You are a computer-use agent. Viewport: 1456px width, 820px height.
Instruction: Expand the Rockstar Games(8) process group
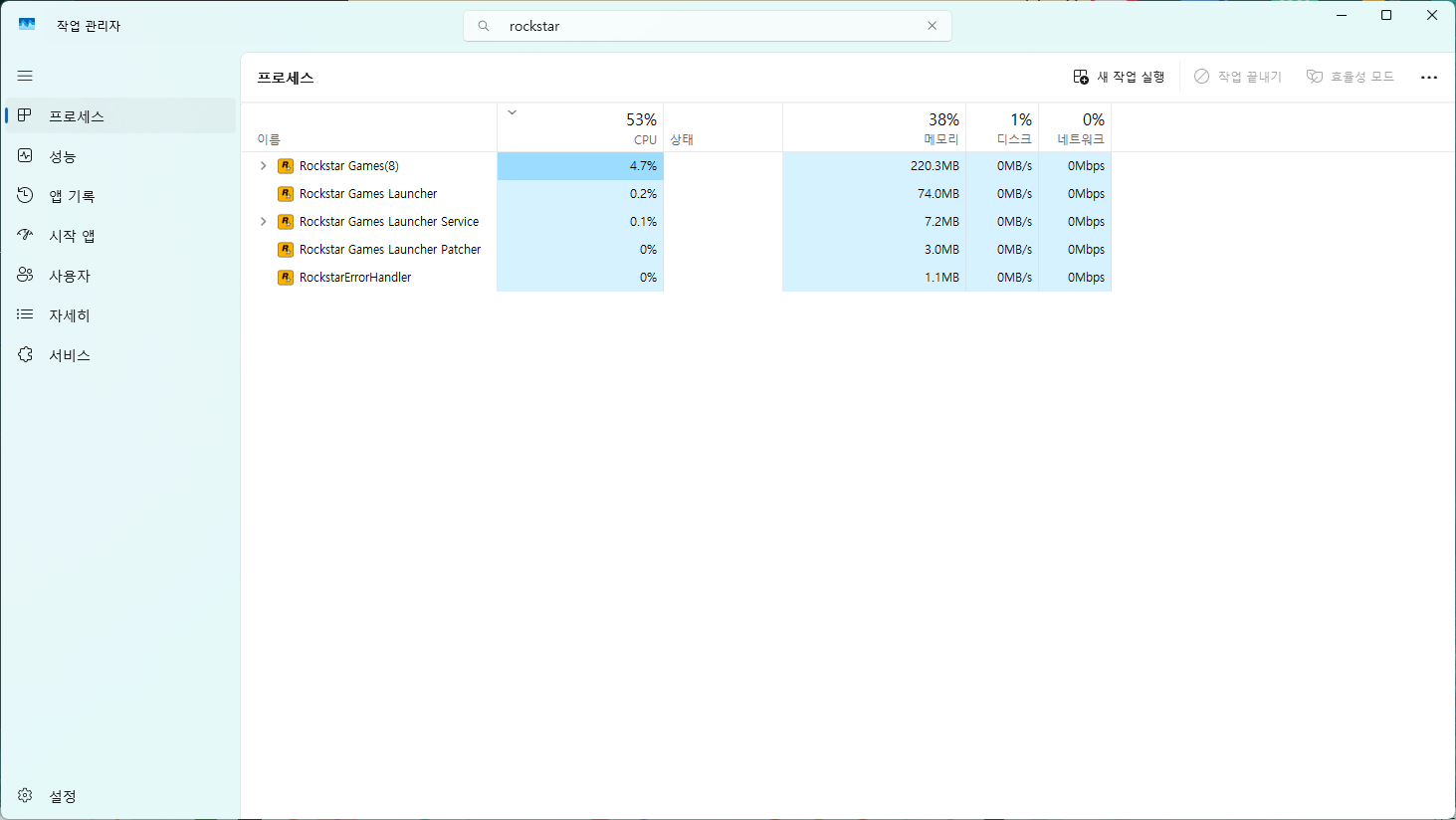(x=264, y=166)
